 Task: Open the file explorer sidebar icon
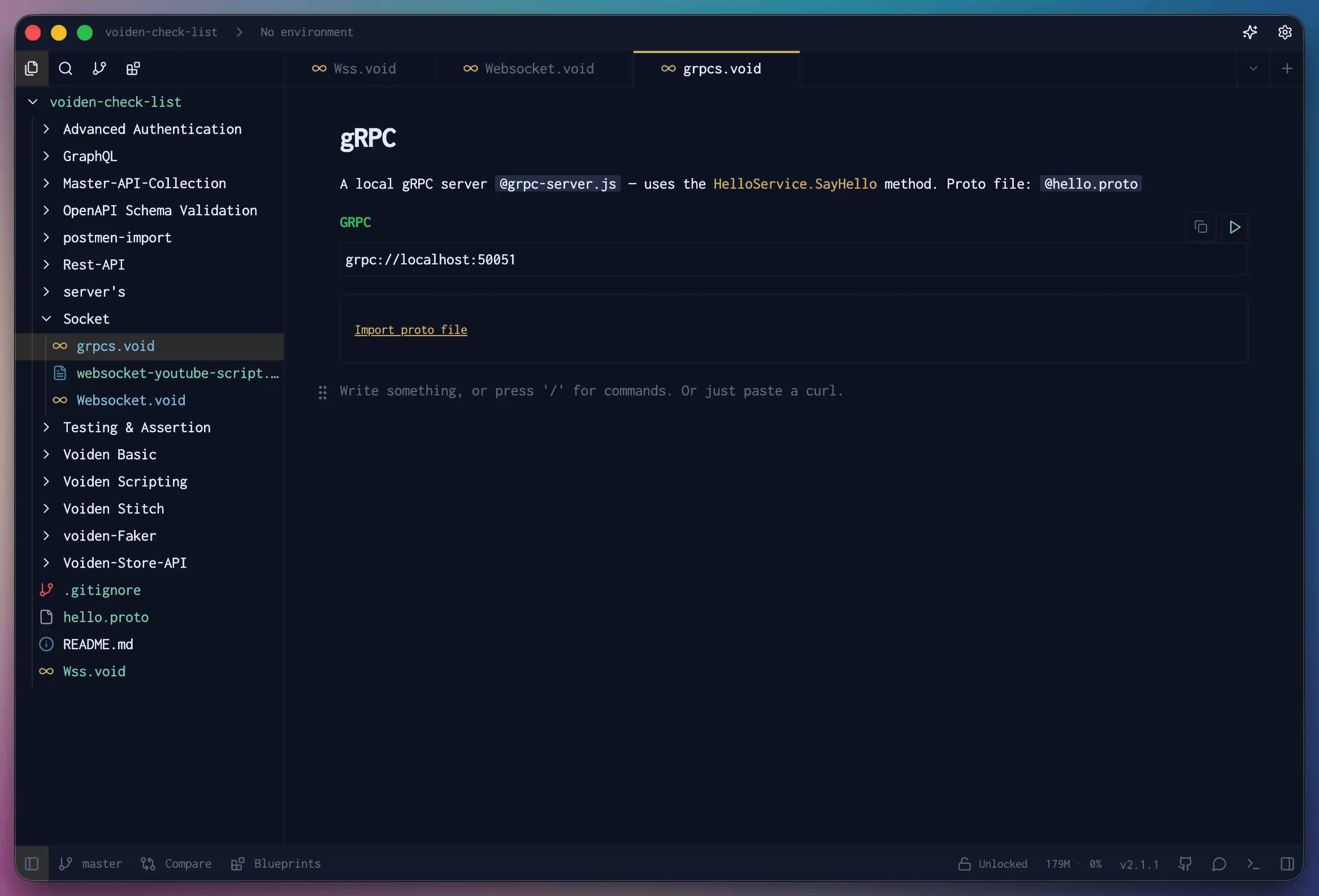(32, 69)
